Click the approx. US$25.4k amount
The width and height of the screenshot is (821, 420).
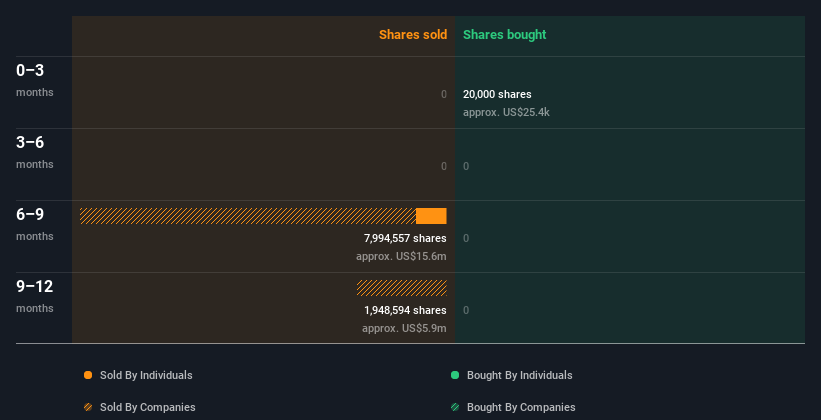[506, 112]
